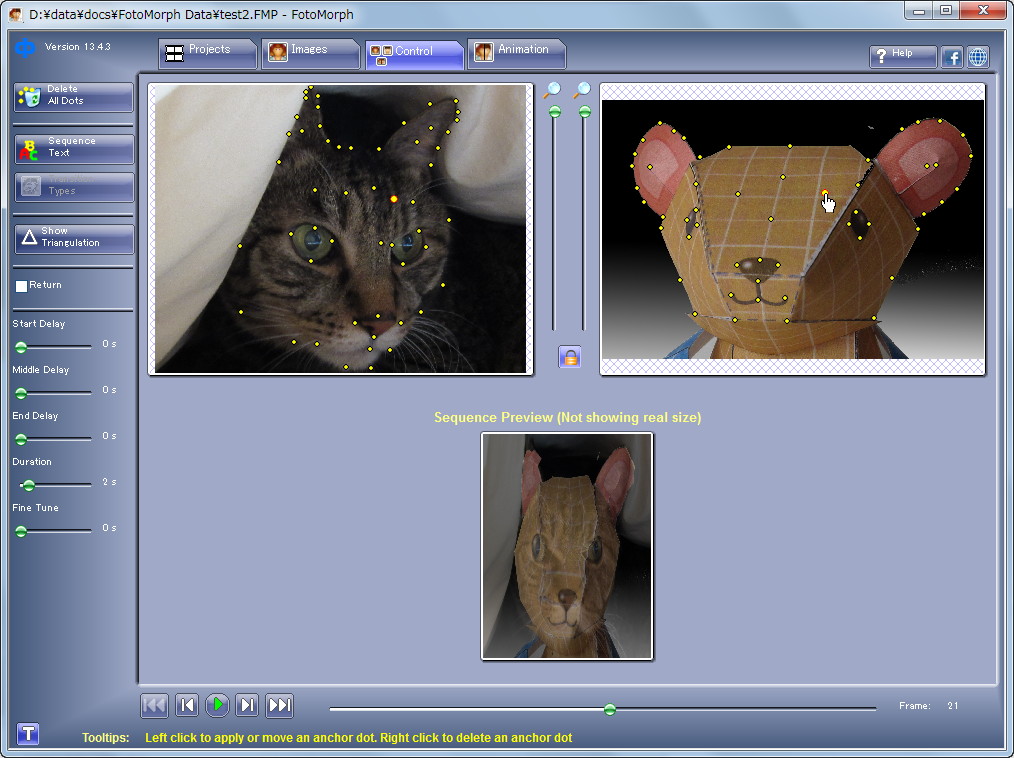Adjust the Start Delay slider
Screen dimensions: 1014x758
click(21, 347)
